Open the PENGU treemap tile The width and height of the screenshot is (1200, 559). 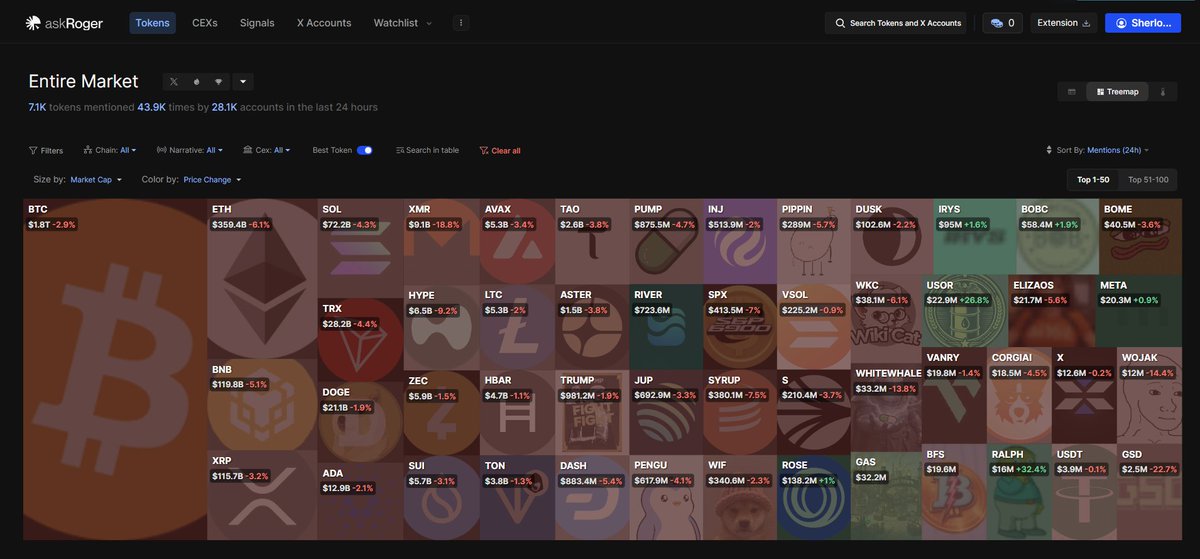666,497
